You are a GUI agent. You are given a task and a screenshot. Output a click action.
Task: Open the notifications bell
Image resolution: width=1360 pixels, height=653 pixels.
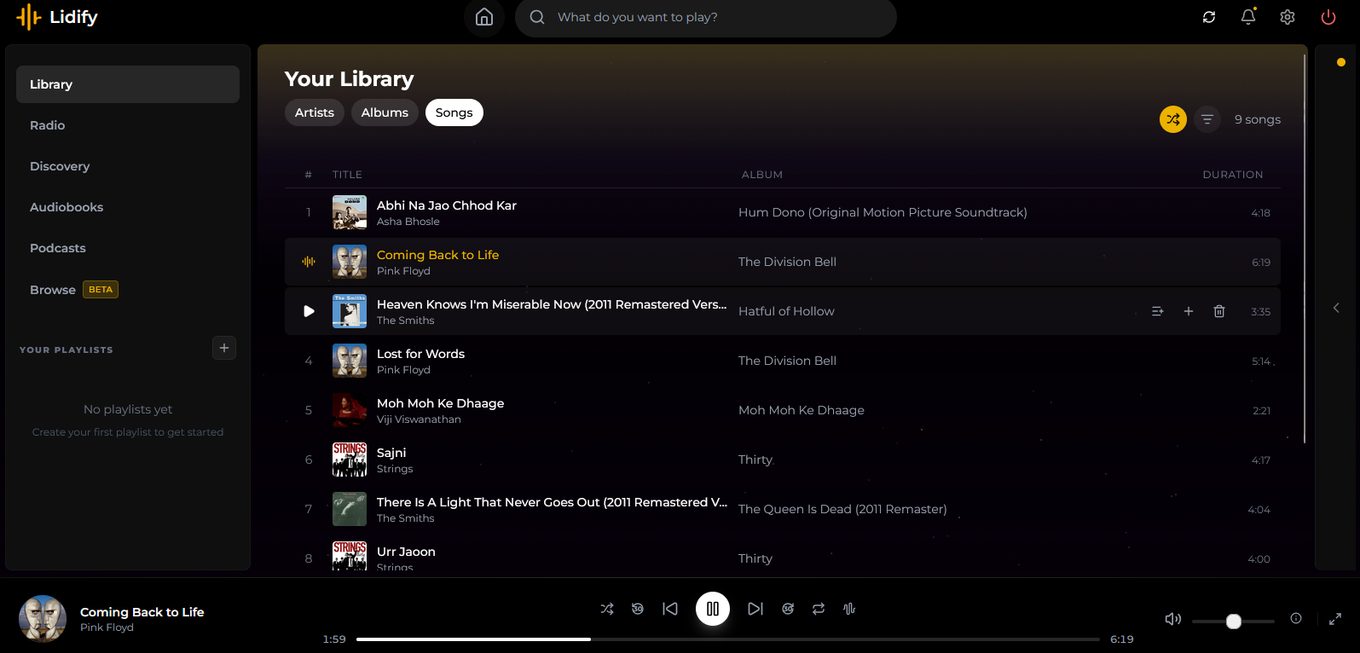1248,17
